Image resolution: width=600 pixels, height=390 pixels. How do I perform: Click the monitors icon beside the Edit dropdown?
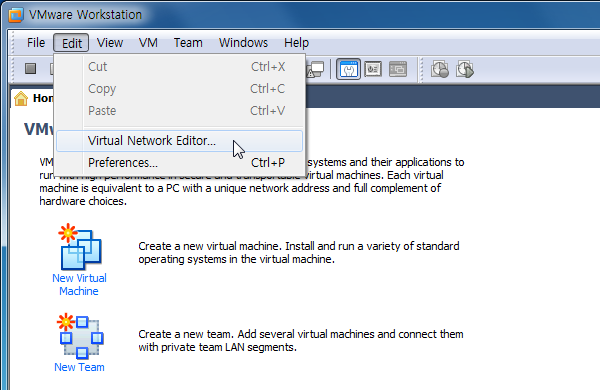point(316,69)
